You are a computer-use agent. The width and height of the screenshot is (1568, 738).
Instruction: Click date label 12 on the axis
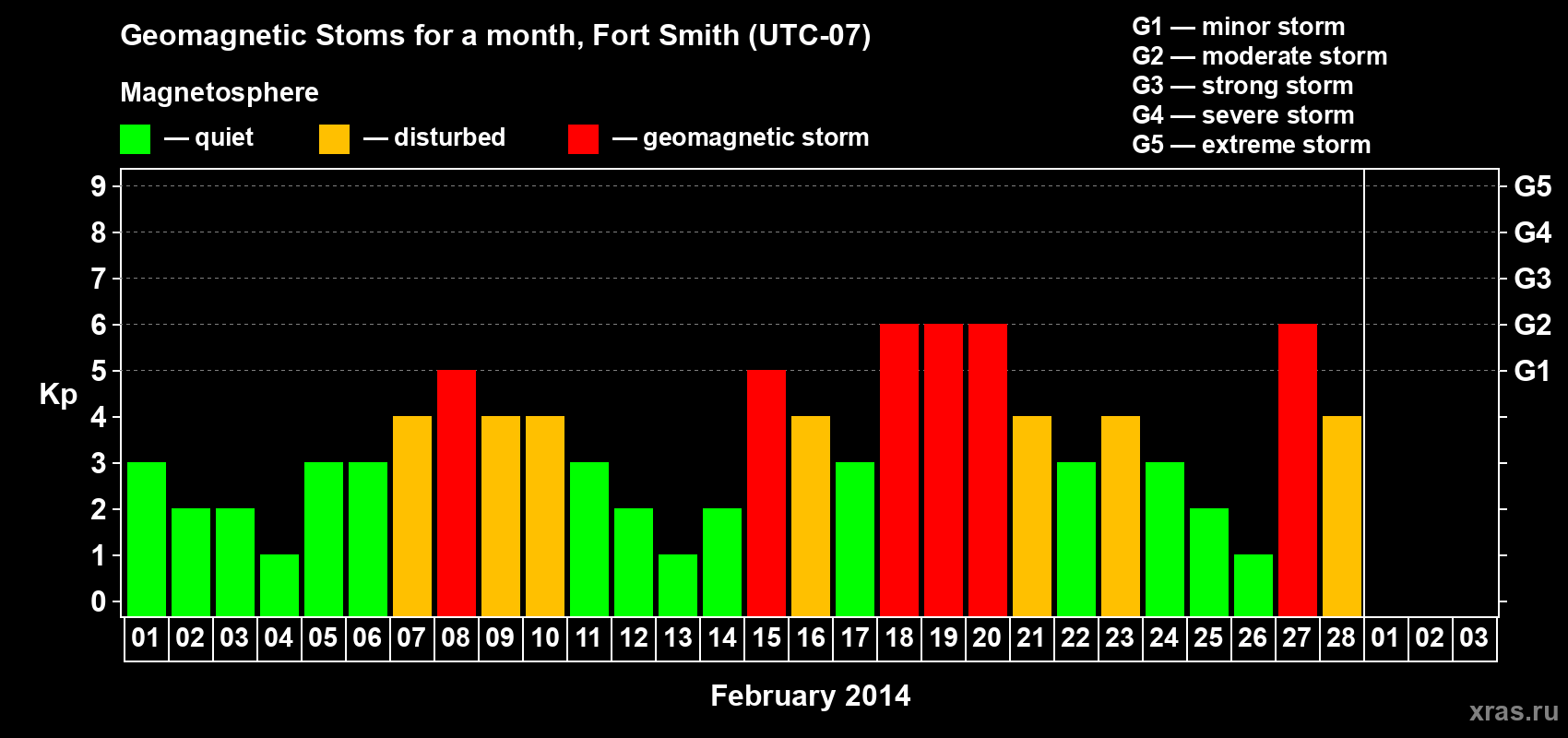pyautogui.click(x=634, y=638)
